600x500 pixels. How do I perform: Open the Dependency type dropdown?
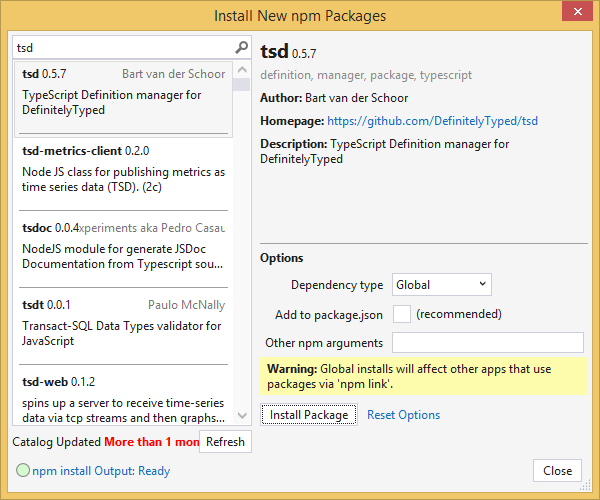441,285
